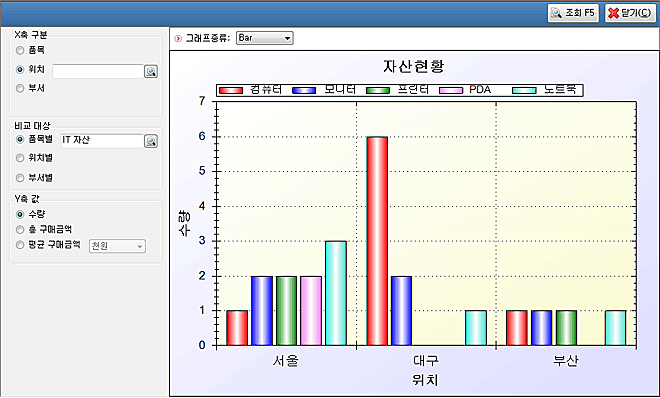Image resolution: width=660 pixels, height=398 pixels.
Task: Click the cyan 서울 bar at value 3
Action: click(336, 293)
